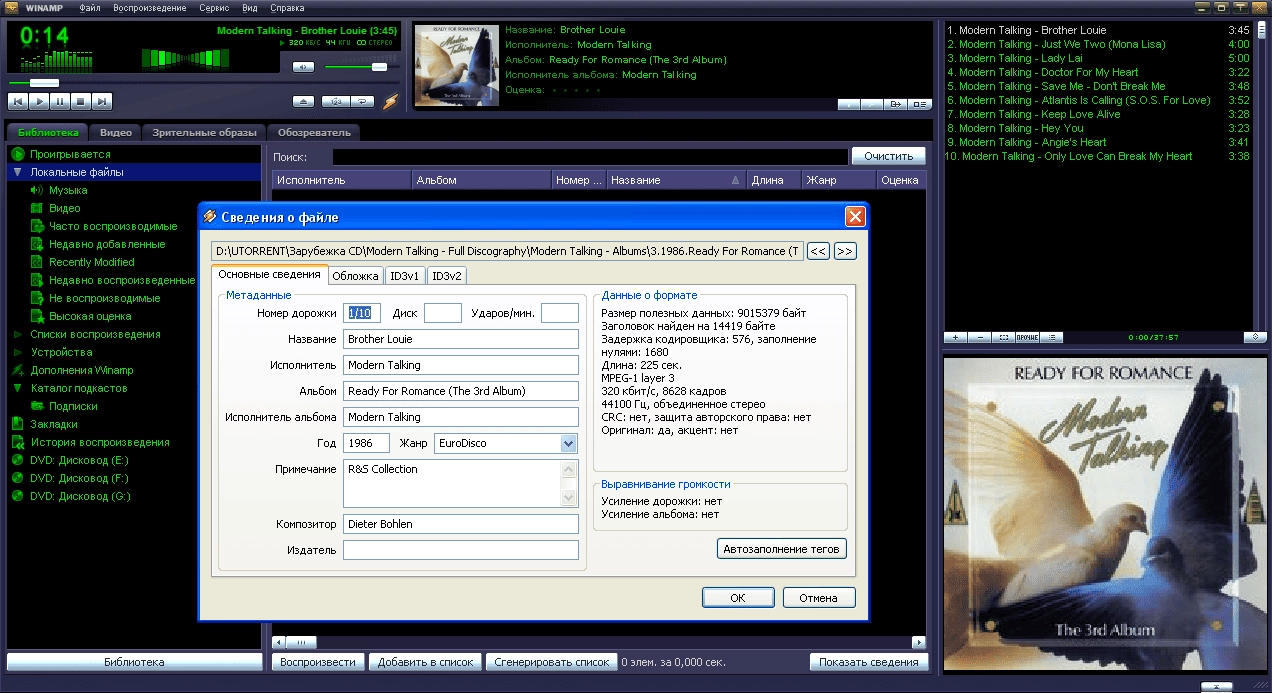Sort library by Длина column
The width and height of the screenshot is (1272, 693).
coord(774,180)
